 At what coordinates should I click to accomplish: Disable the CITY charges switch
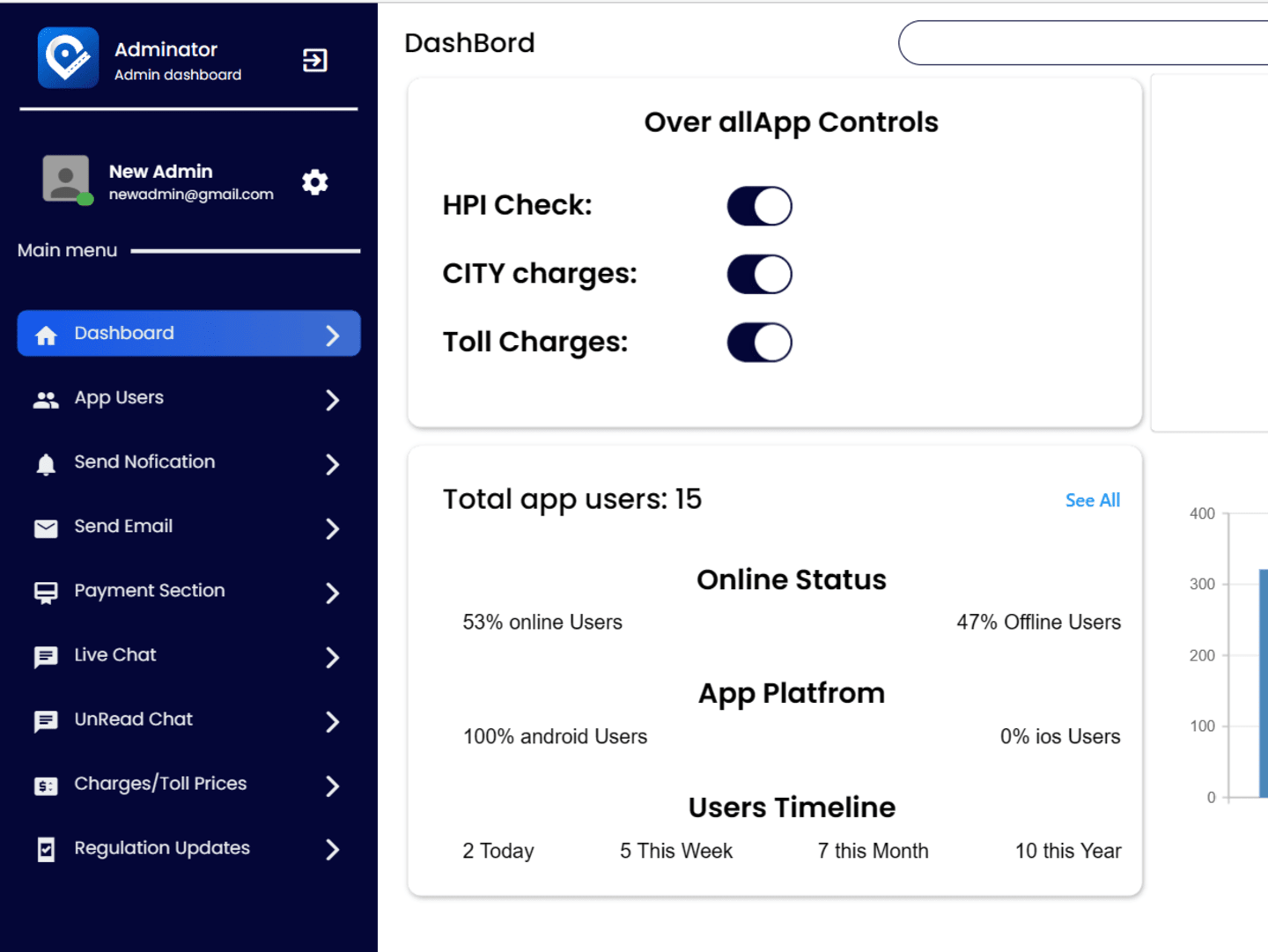(759, 274)
